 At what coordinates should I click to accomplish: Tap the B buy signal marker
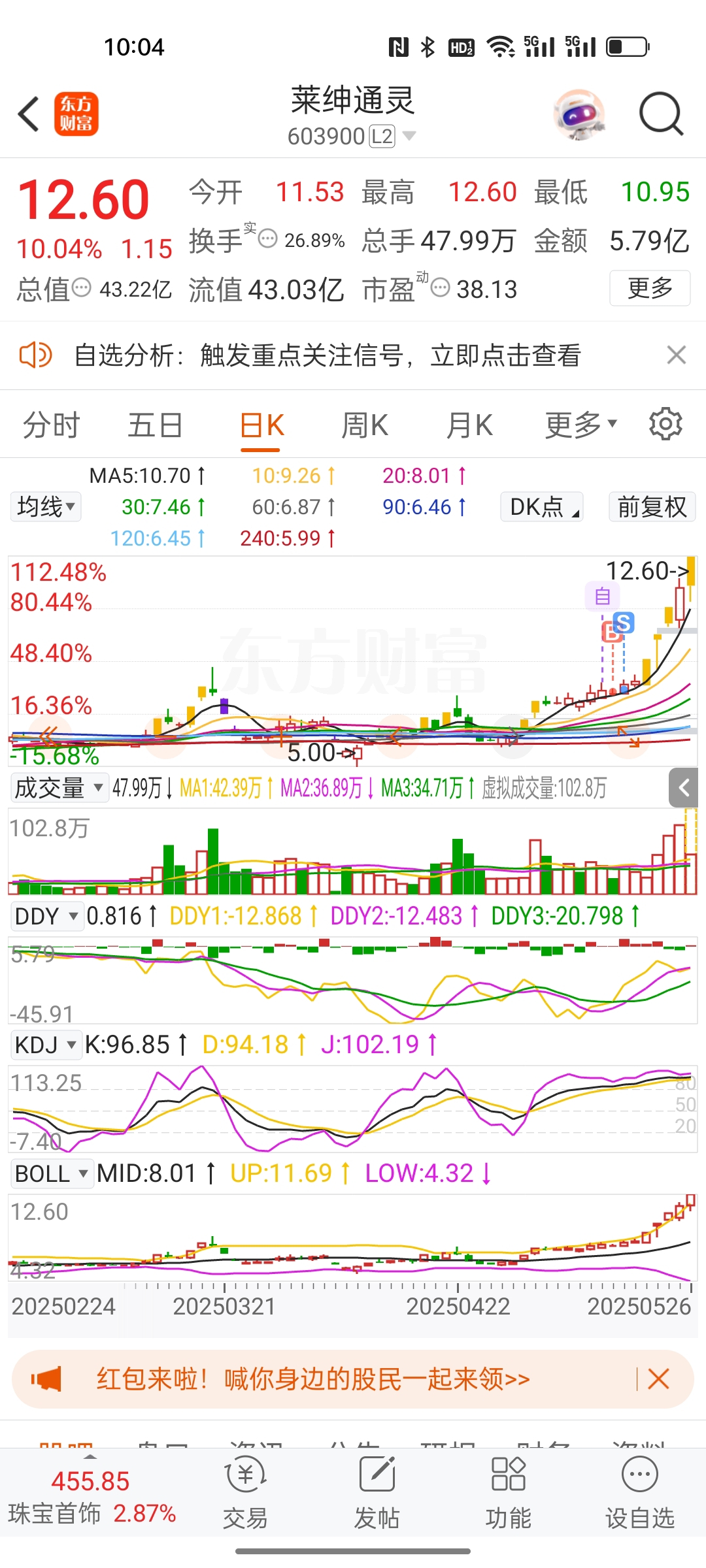click(611, 632)
